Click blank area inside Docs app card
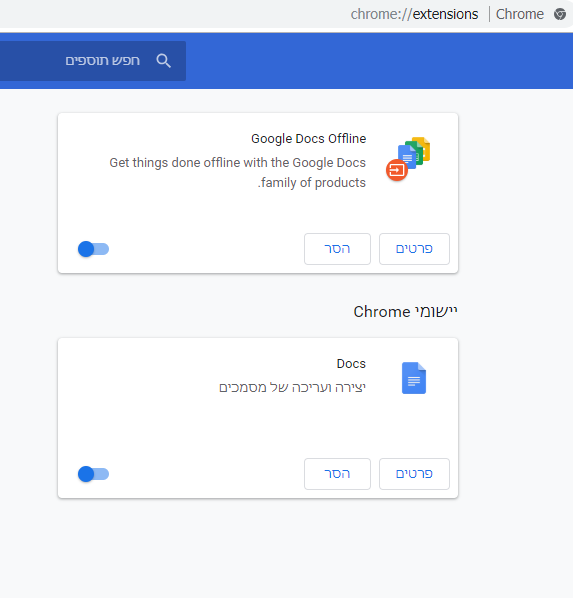 coord(191,427)
